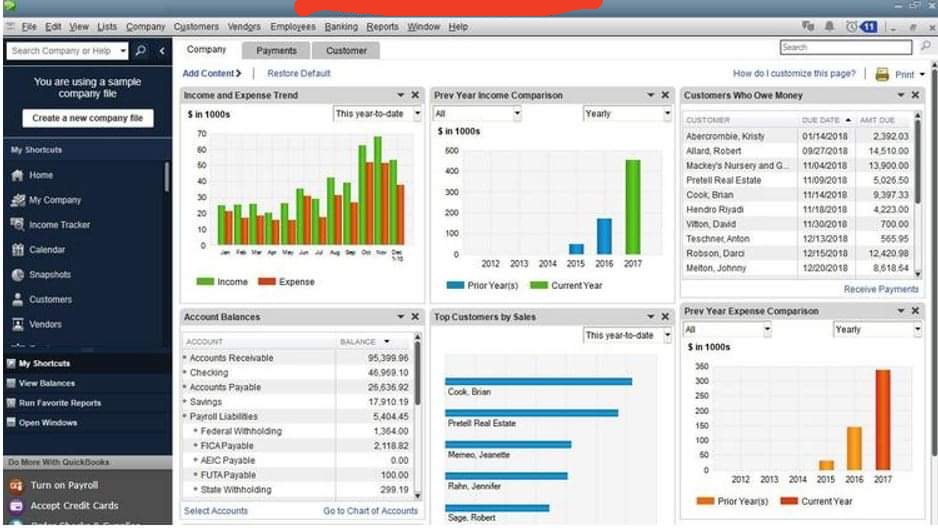938x528 pixels.
Task: Click the Account Balances vertical scrollbar
Action: tap(418, 417)
